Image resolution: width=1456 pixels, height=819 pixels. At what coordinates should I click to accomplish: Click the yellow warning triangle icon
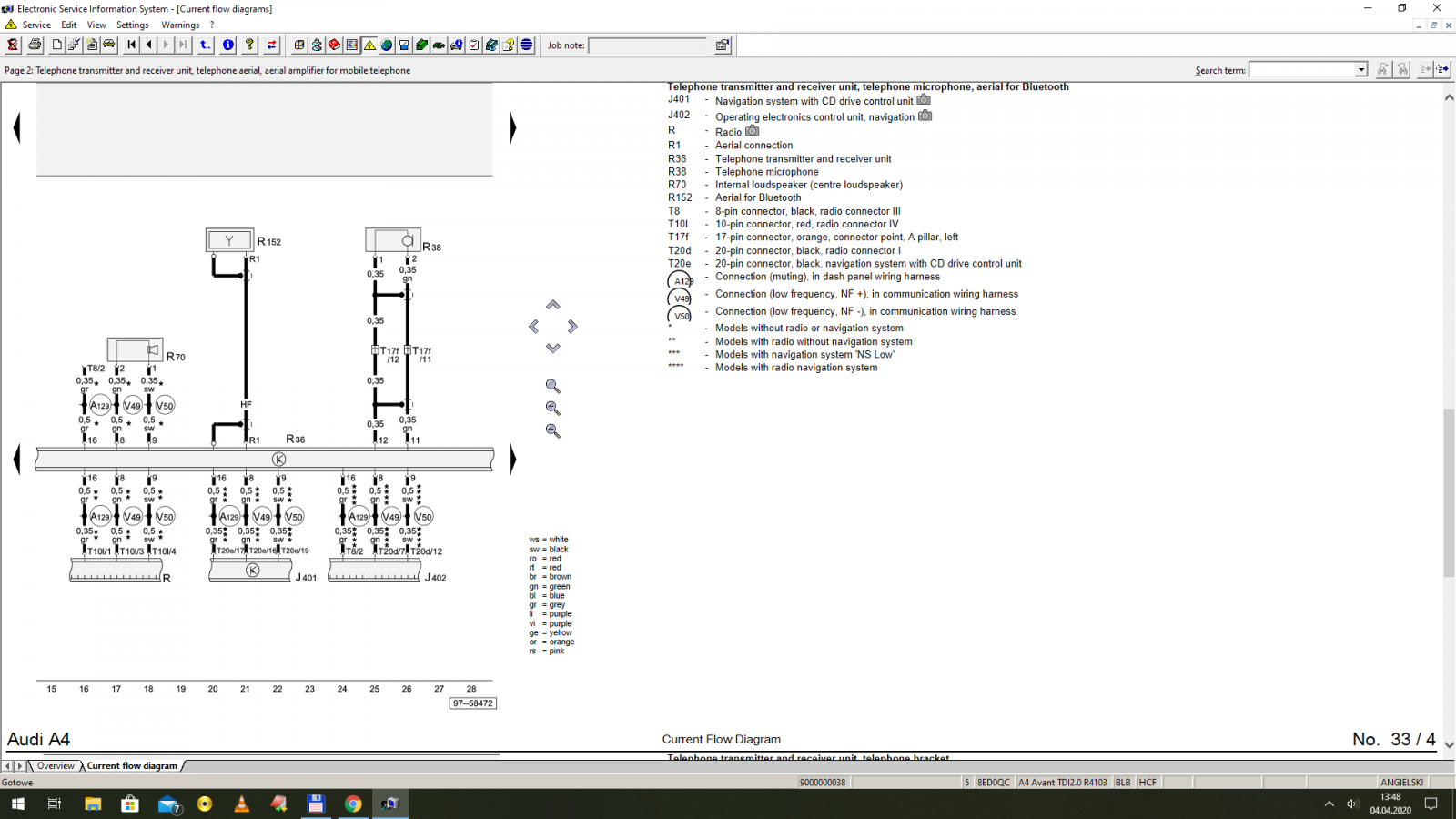(x=369, y=45)
